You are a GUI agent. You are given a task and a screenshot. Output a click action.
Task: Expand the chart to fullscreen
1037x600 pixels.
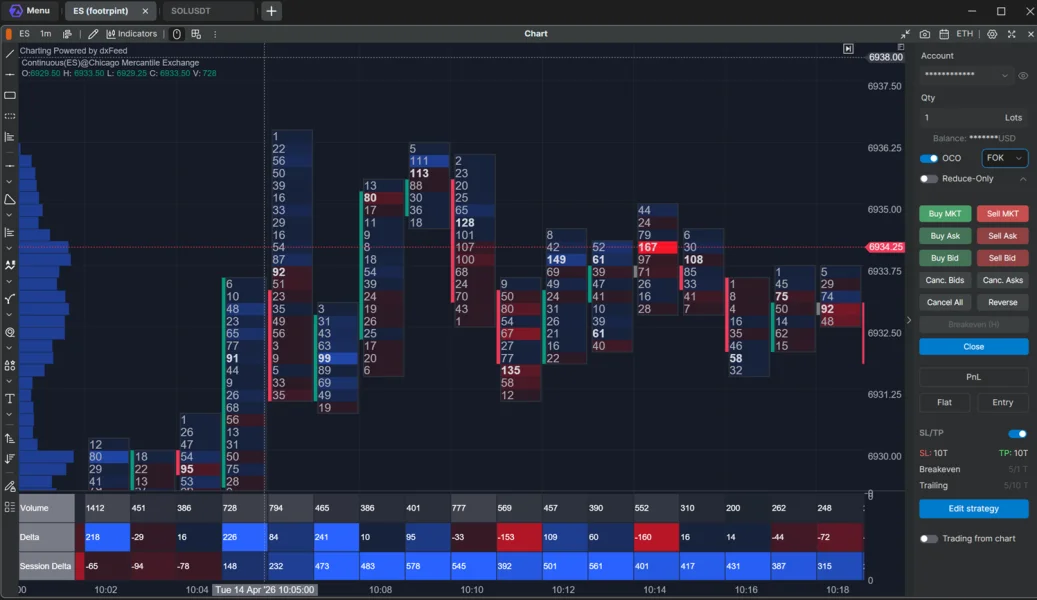[1011, 34]
